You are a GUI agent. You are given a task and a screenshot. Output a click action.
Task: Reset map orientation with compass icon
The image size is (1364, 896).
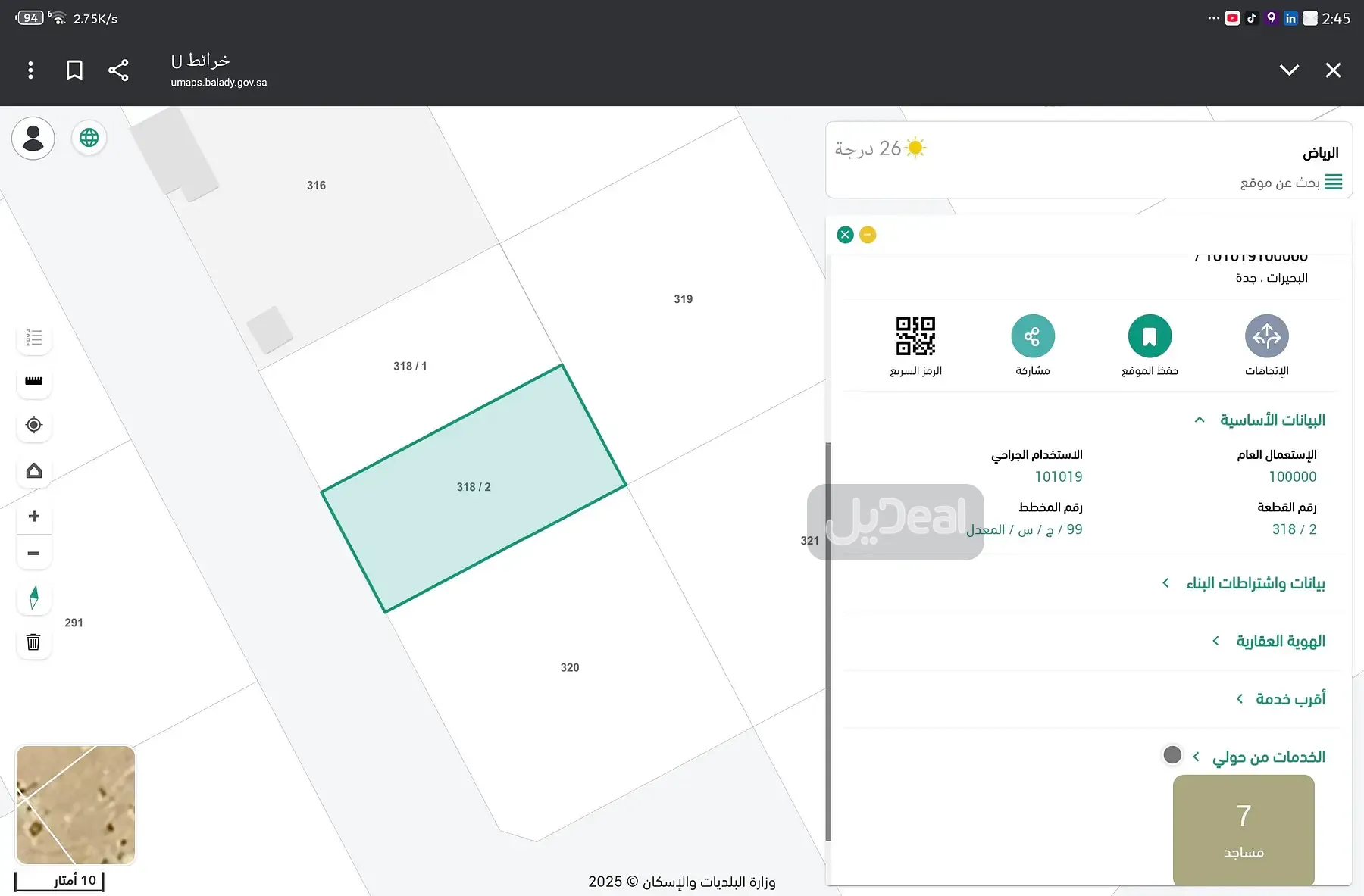pos(34,598)
